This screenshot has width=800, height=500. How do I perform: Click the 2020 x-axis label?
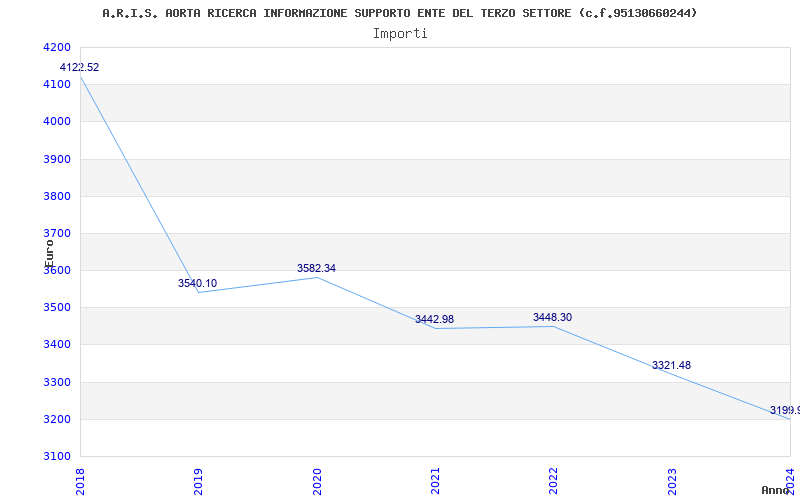click(x=317, y=481)
